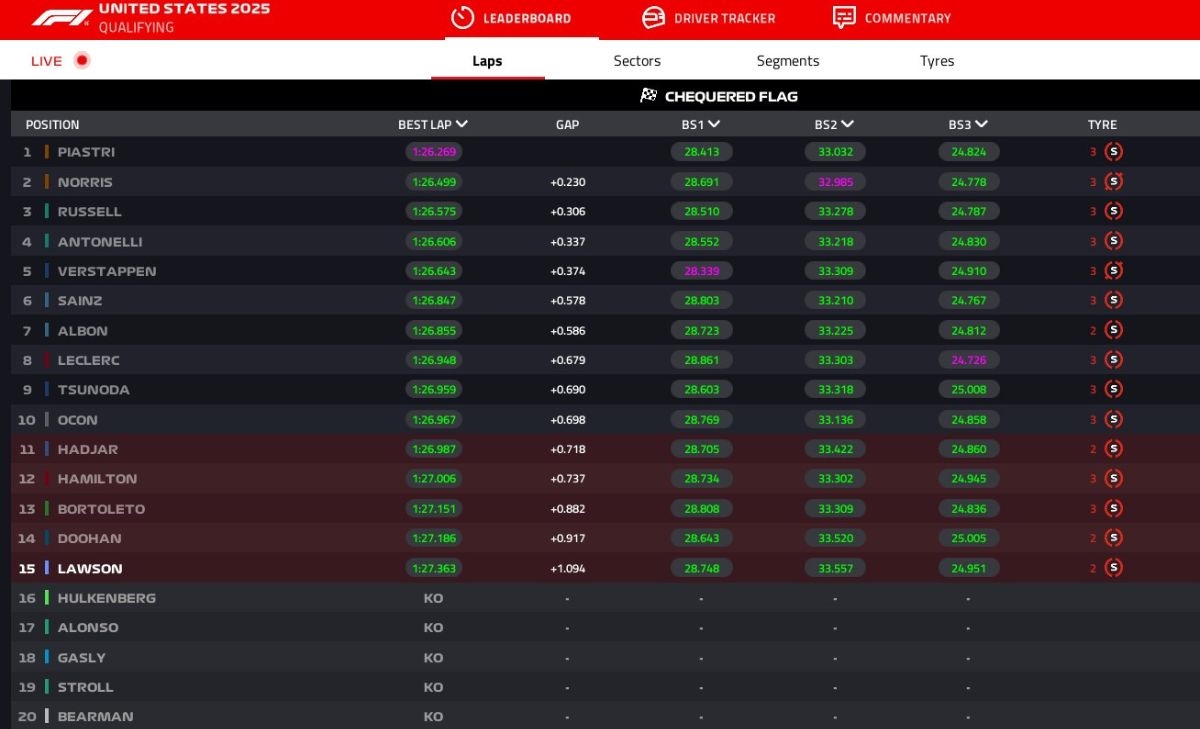Expand the BEST LAP column dropdown
Image resolution: width=1200 pixels, height=729 pixels.
click(x=461, y=124)
